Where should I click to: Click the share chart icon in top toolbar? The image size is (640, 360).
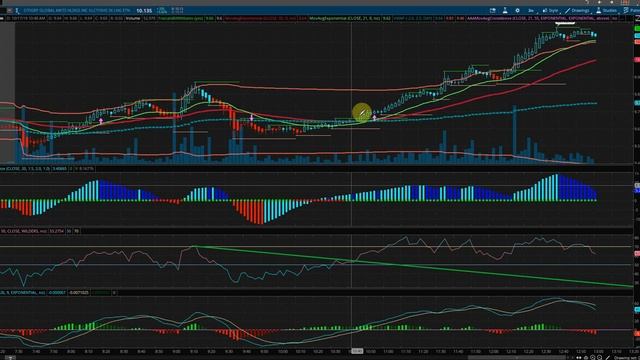[x=493, y=10]
